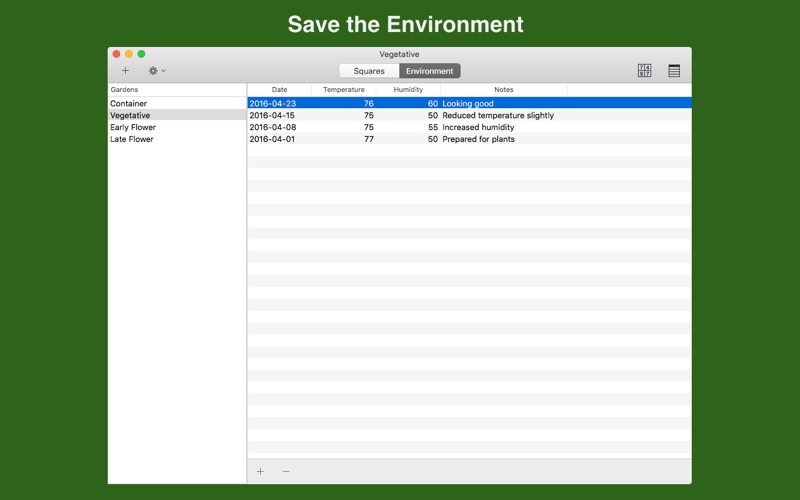
Task: Open the gear action menu
Action: click(x=157, y=70)
